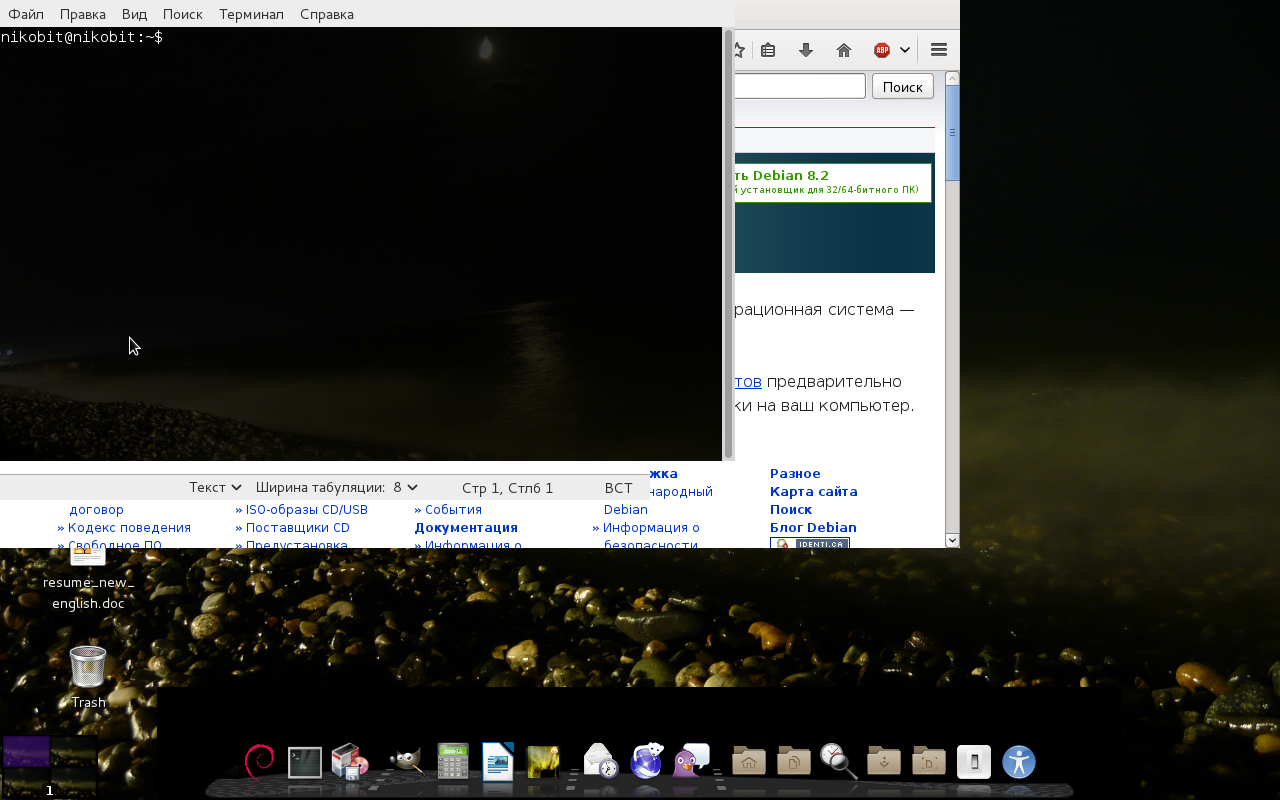Viewport: 1280px width, 800px height.
Task: Switch to the purple workspace thumbnail
Action: (26, 751)
